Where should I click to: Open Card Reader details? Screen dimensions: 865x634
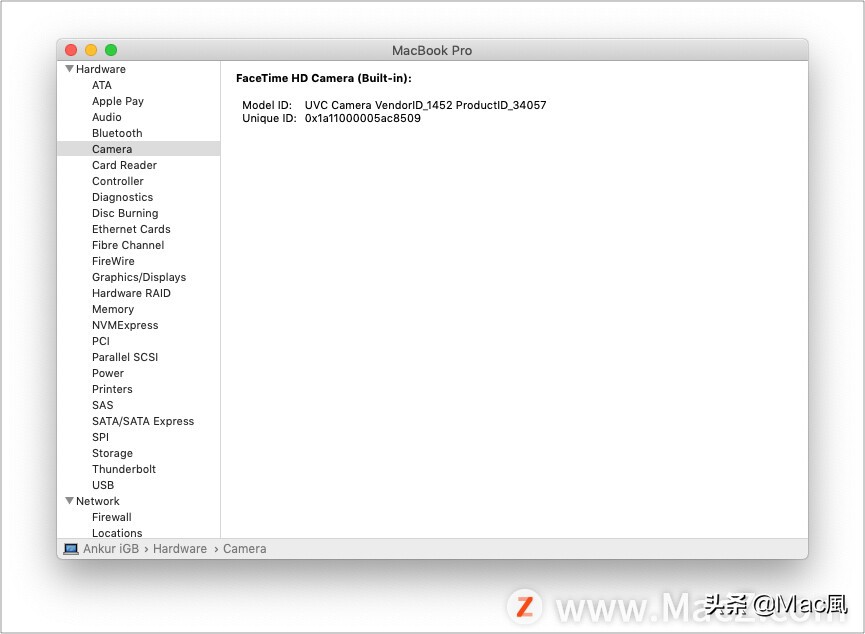tap(124, 165)
